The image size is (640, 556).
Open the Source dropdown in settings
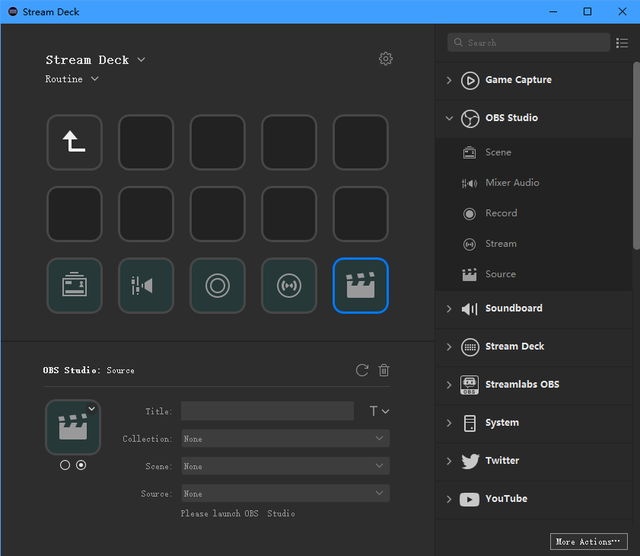285,493
